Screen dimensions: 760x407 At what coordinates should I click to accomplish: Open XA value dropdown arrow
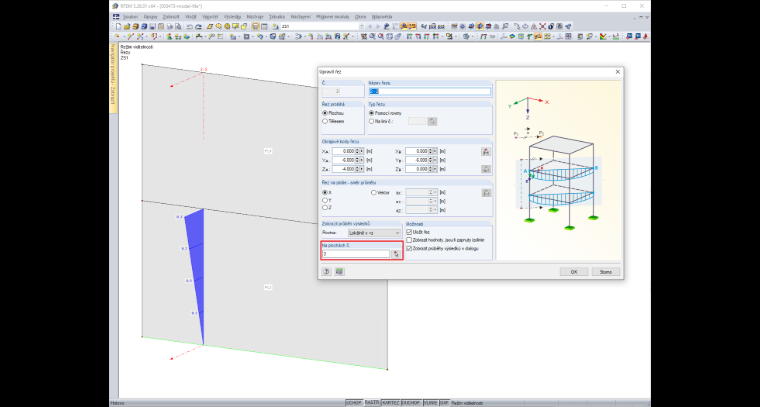tap(362, 151)
